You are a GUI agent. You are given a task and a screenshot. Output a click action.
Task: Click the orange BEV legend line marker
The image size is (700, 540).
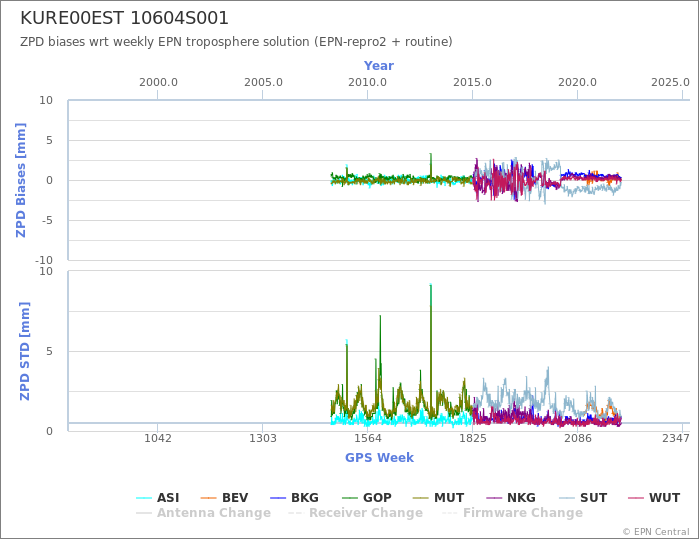pyautogui.click(x=209, y=498)
